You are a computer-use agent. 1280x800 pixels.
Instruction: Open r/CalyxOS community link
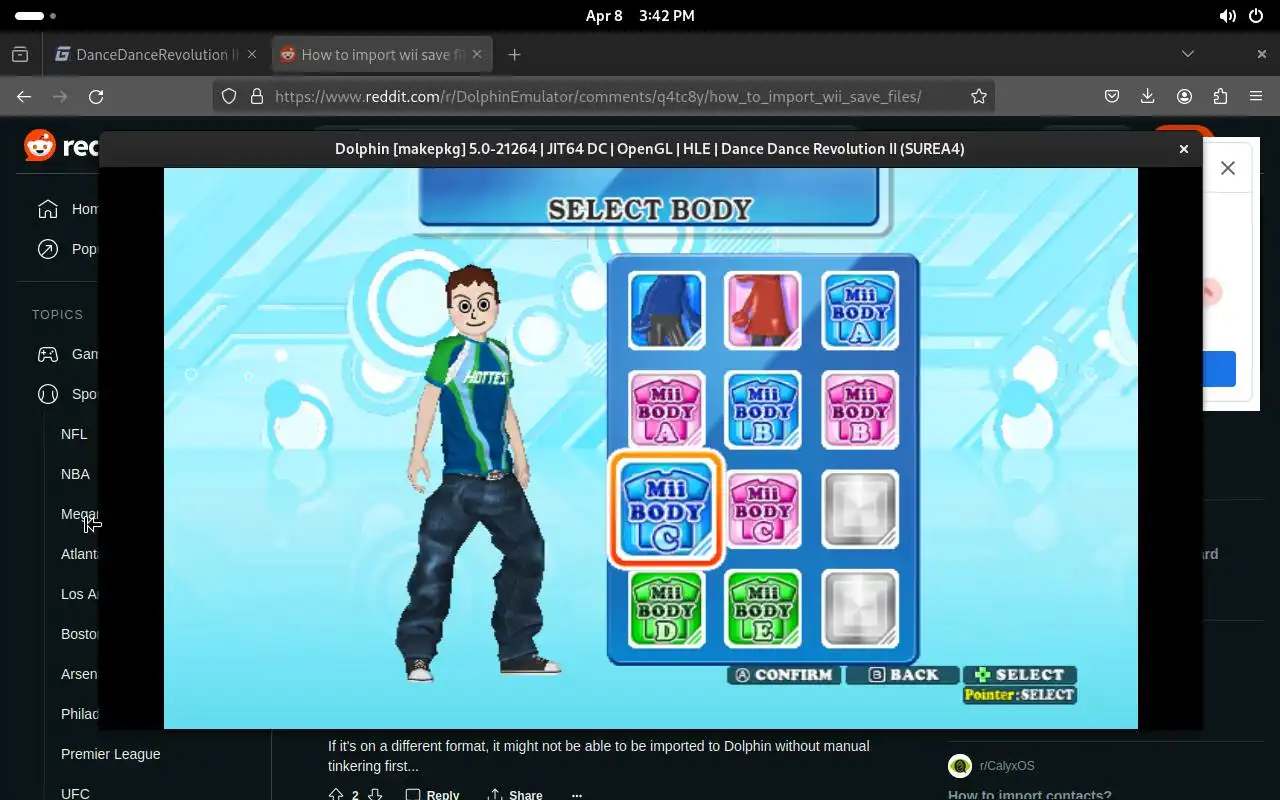pos(1007,766)
